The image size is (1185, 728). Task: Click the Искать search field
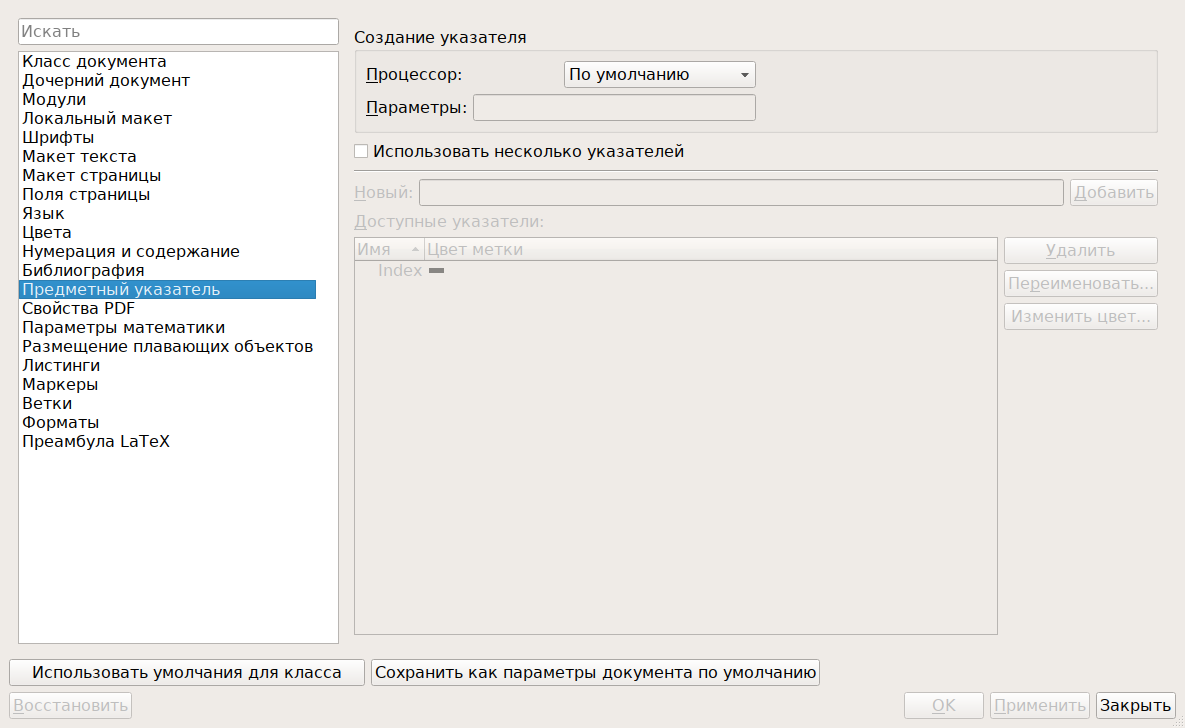[x=178, y=32]
